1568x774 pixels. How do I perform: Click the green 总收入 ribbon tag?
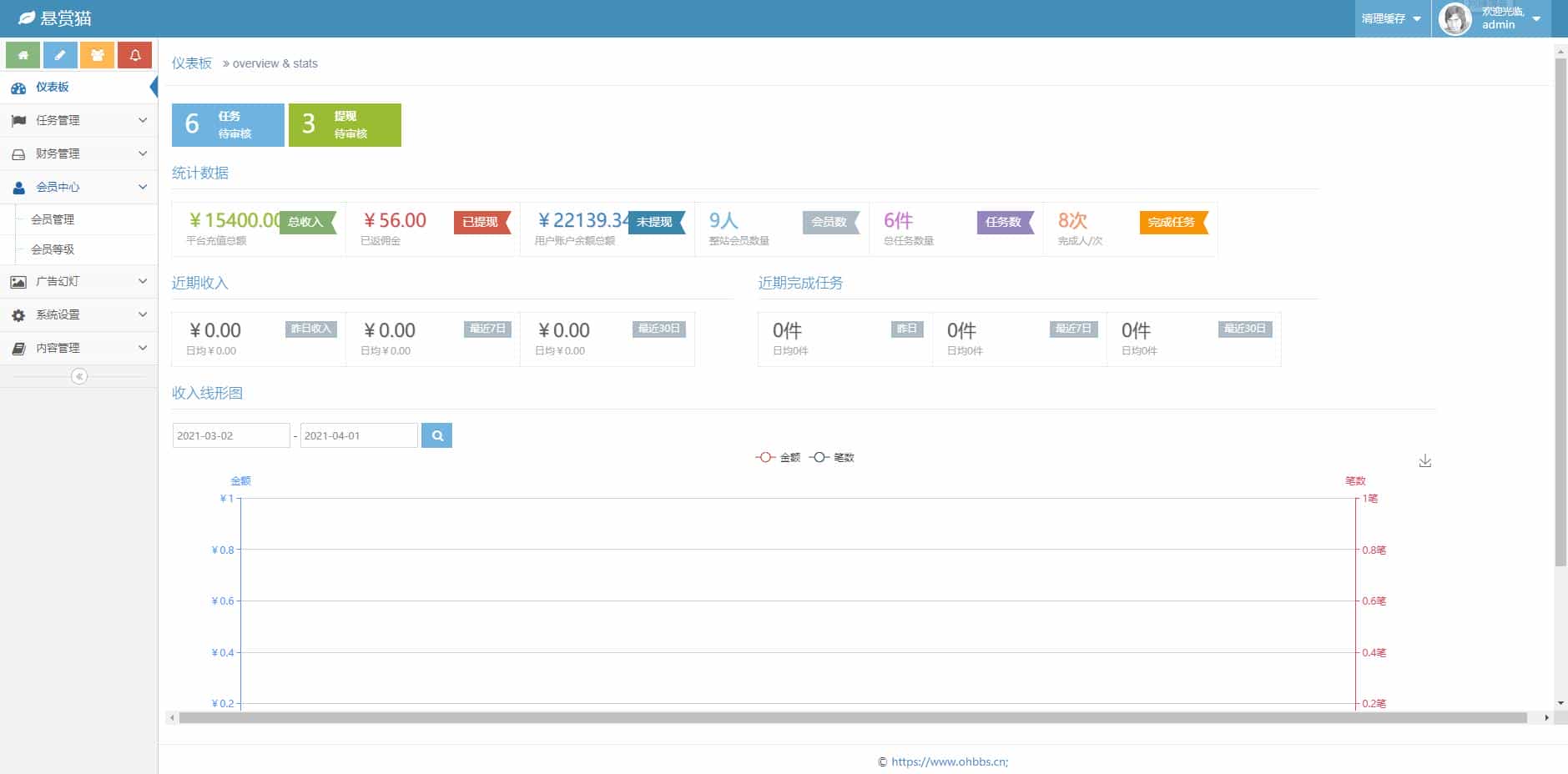(x=307, y=222)
